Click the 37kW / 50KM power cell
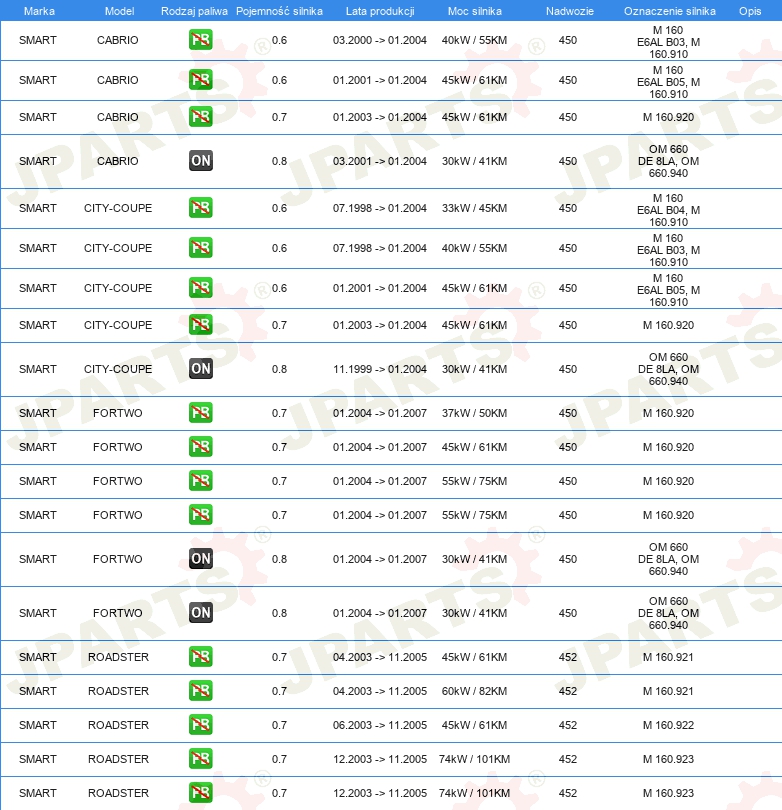This screenshot has width=782, height=810. 474,413
